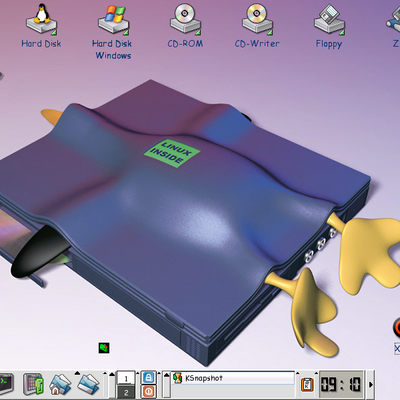Viewport: 400px width, 400px height.
Task: Open the file manager folder icon next to Home
Action: [x=88, y=384]
